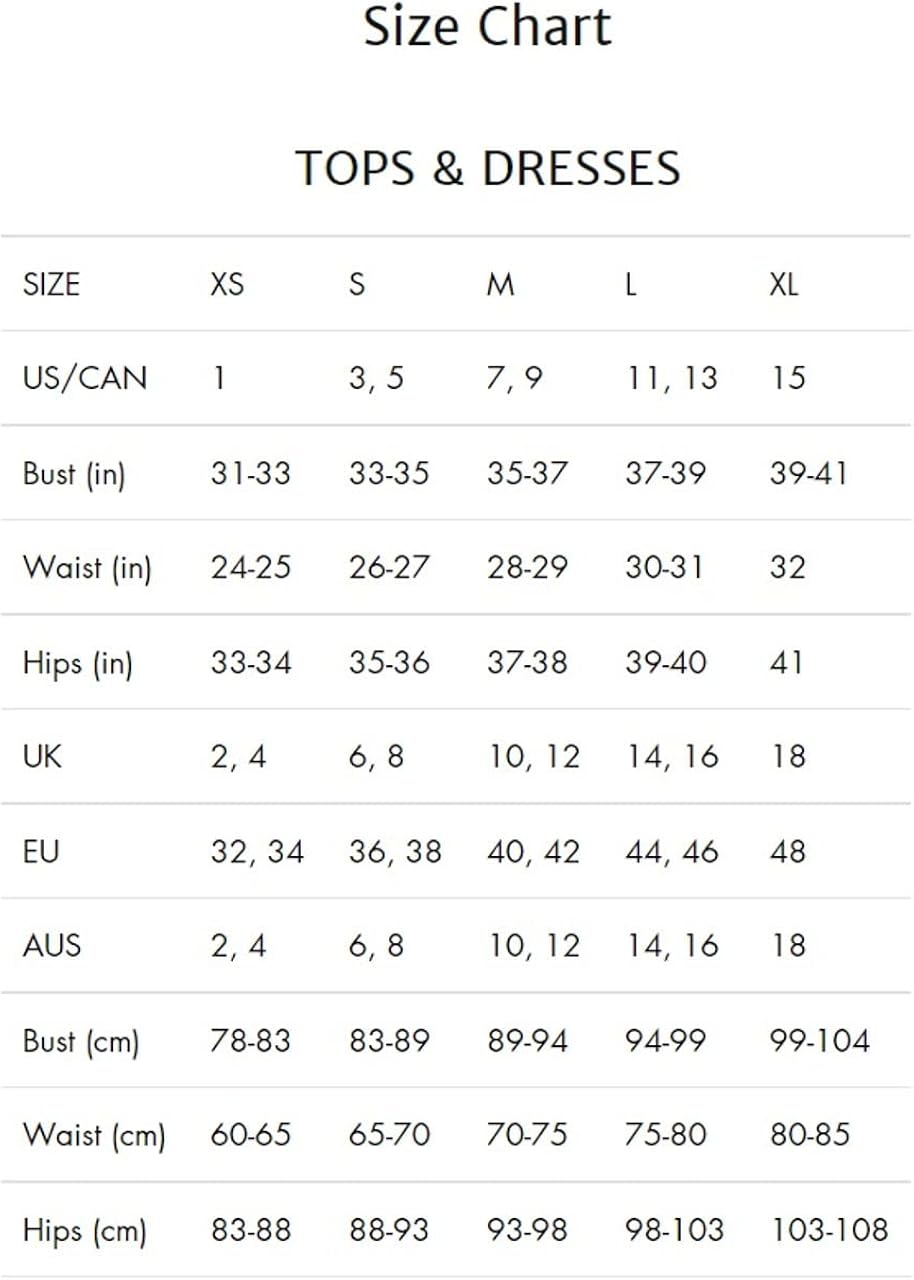Screen dimensions: 914x1280
Task: Click the Waist (cm) row label
Action: (93, 1135)
